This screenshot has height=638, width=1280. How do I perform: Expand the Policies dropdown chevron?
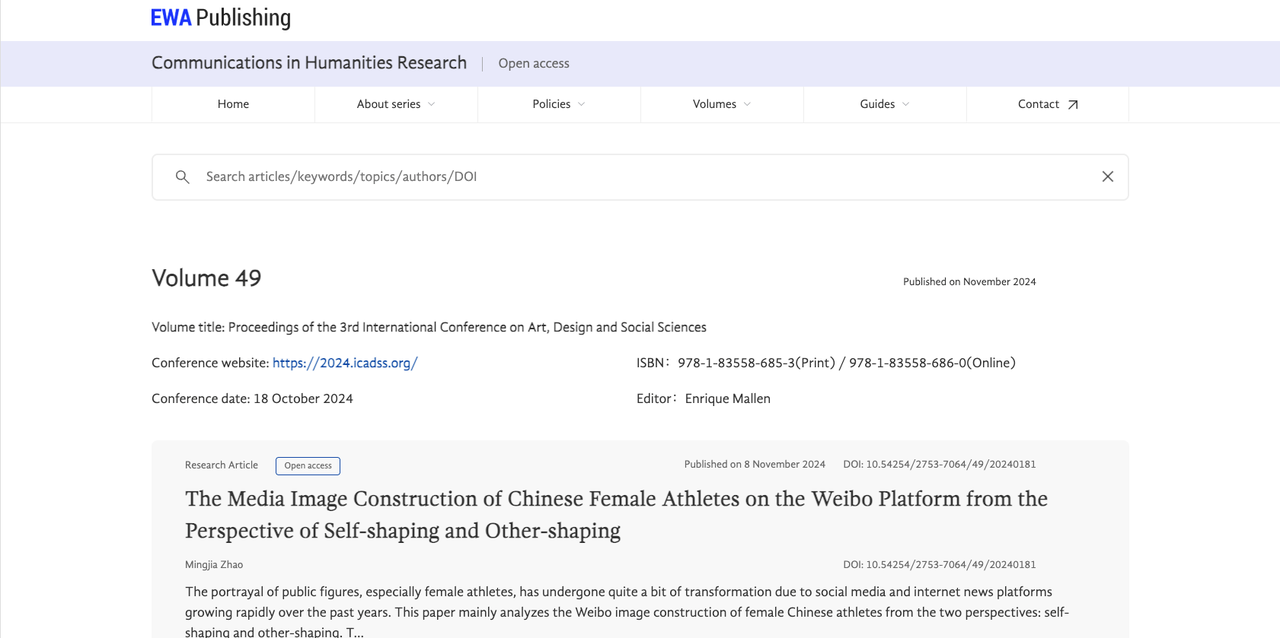click(x=581, y=105)
